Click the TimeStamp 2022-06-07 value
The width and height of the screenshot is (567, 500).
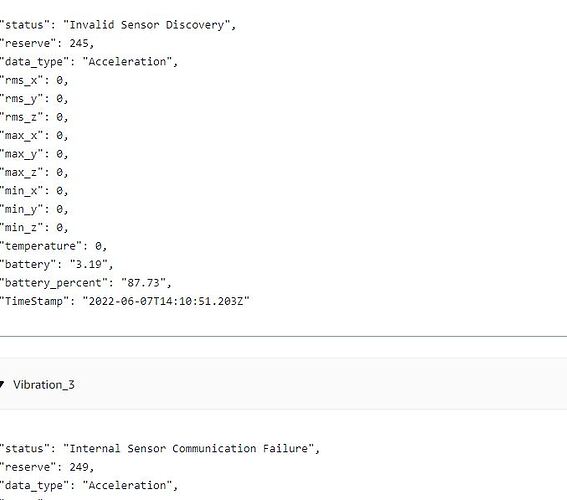click(166, 302)
